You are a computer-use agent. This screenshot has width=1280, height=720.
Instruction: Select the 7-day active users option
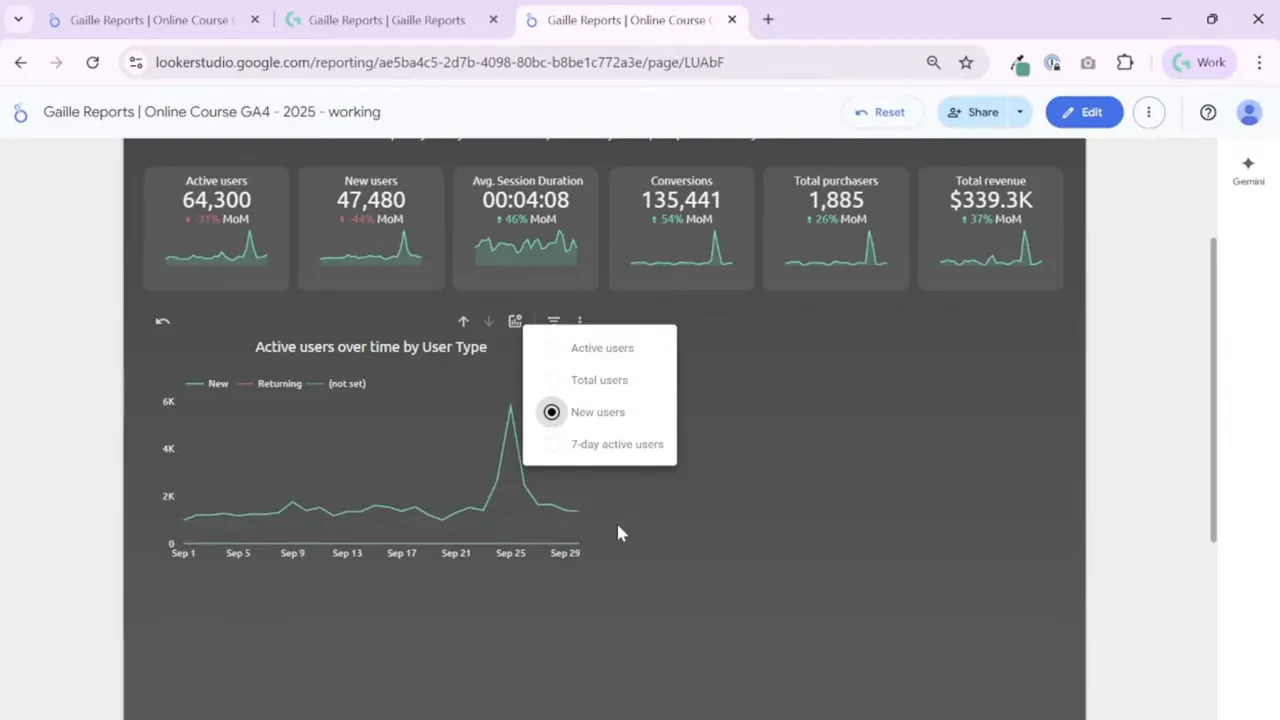tap(617, 444)
